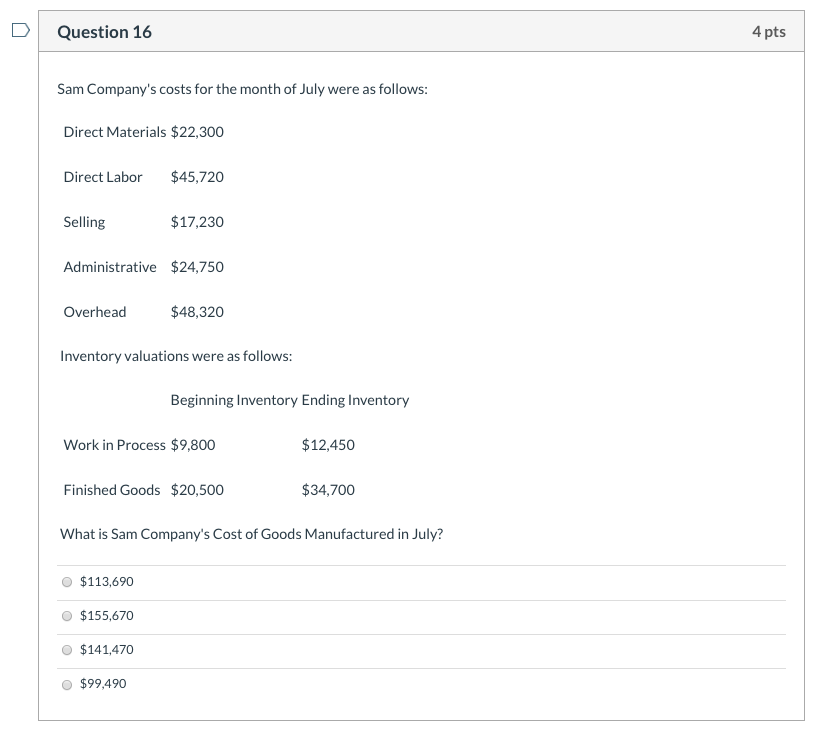Flag Question 16 with the bookmark icon
The width and height of the screenshot is (818, 731).
click(20, 30)
